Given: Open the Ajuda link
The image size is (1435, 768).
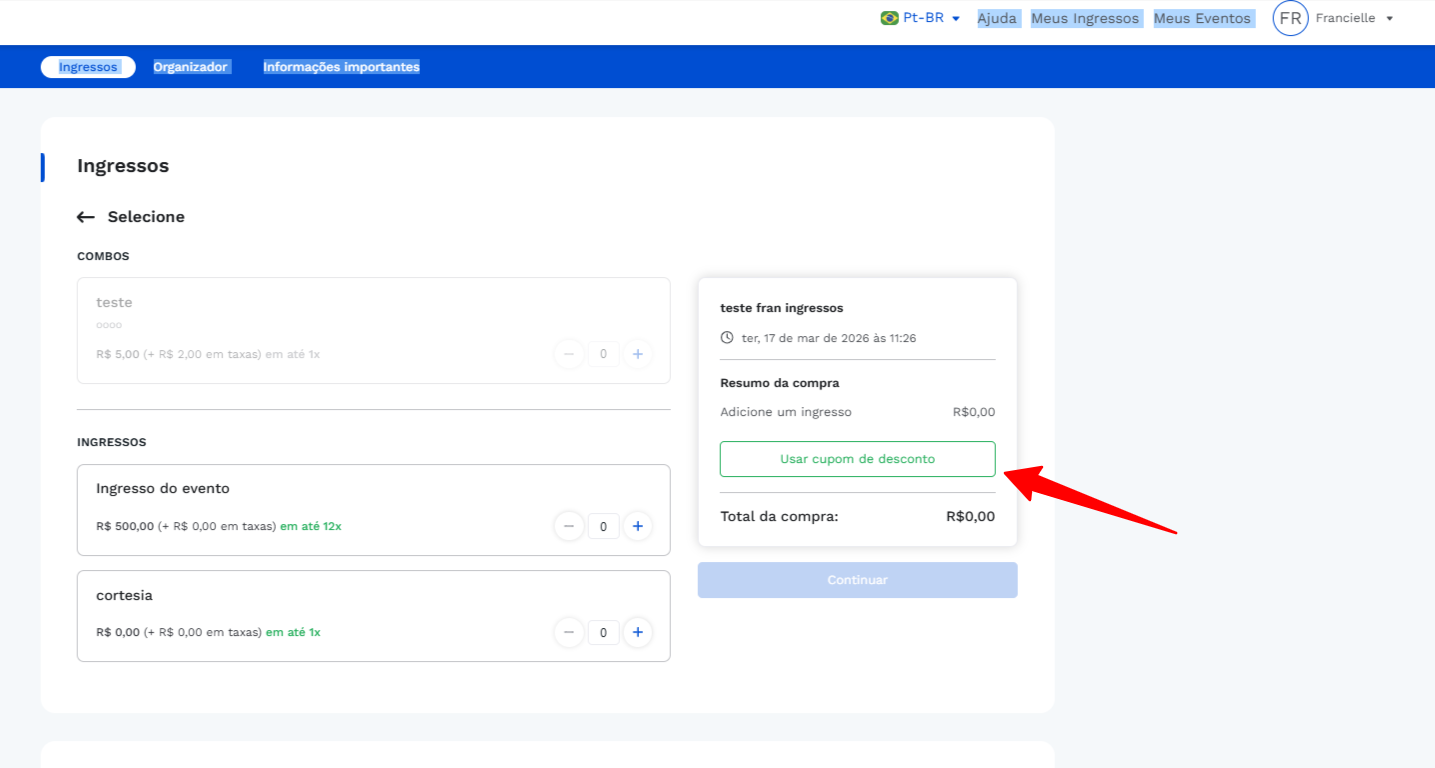Looking at the screenshot, I should click(x=997, y=18).
